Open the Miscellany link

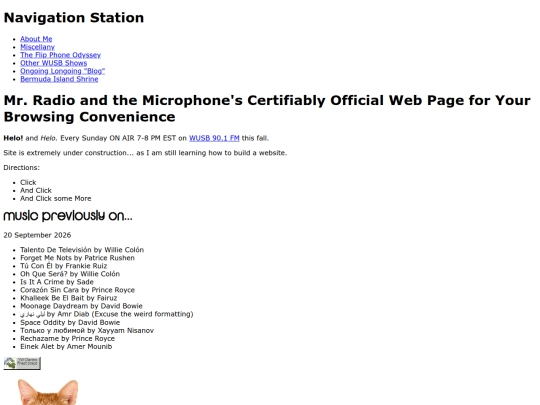38,47
